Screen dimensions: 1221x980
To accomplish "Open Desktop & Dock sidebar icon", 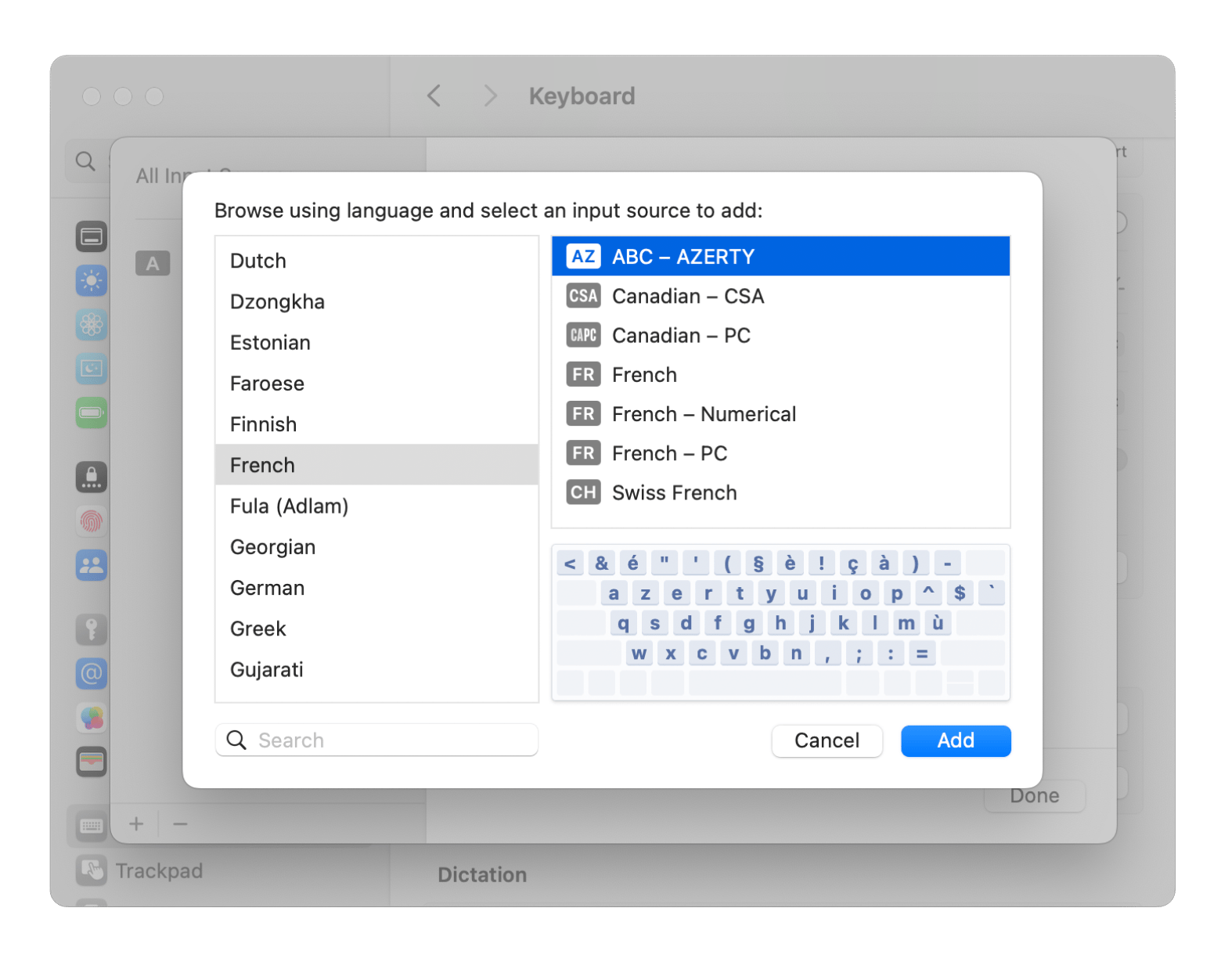I will pos(92,236).
